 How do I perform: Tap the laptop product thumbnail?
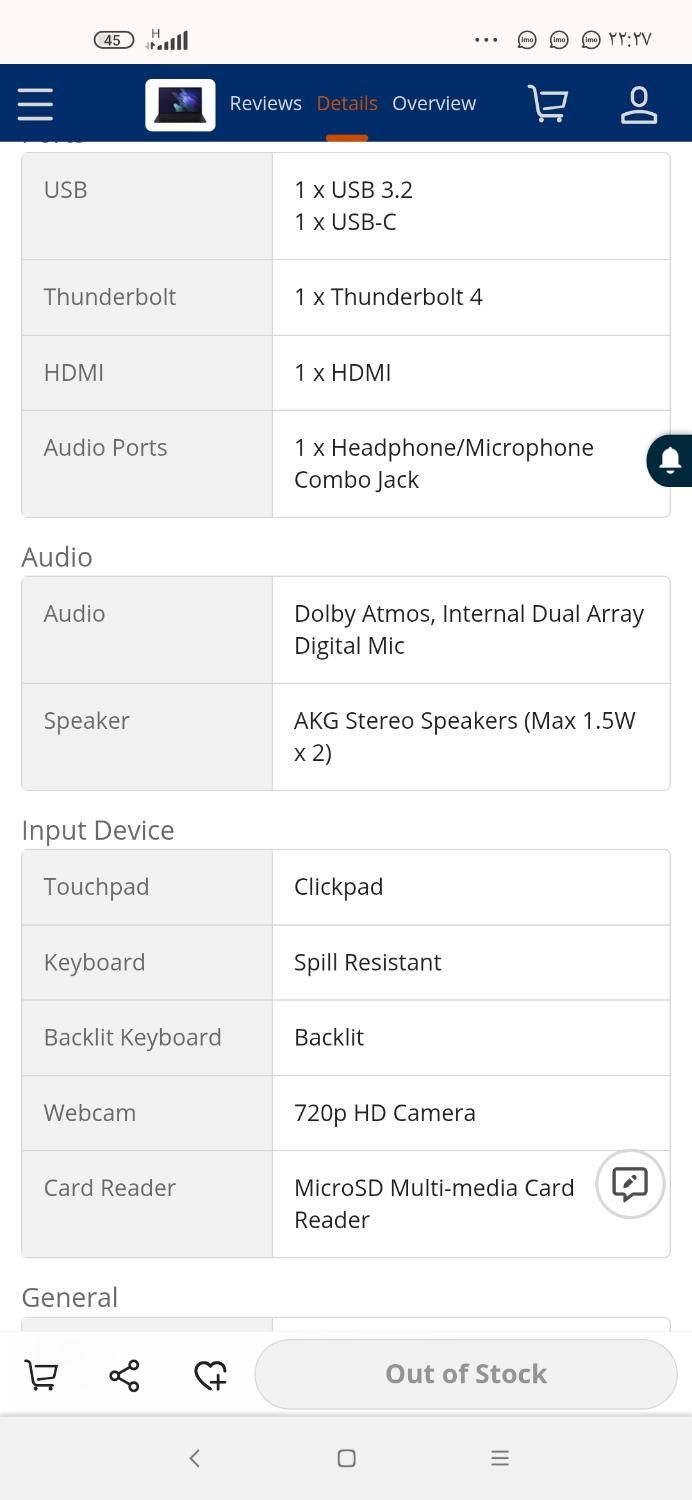point(180,104)
